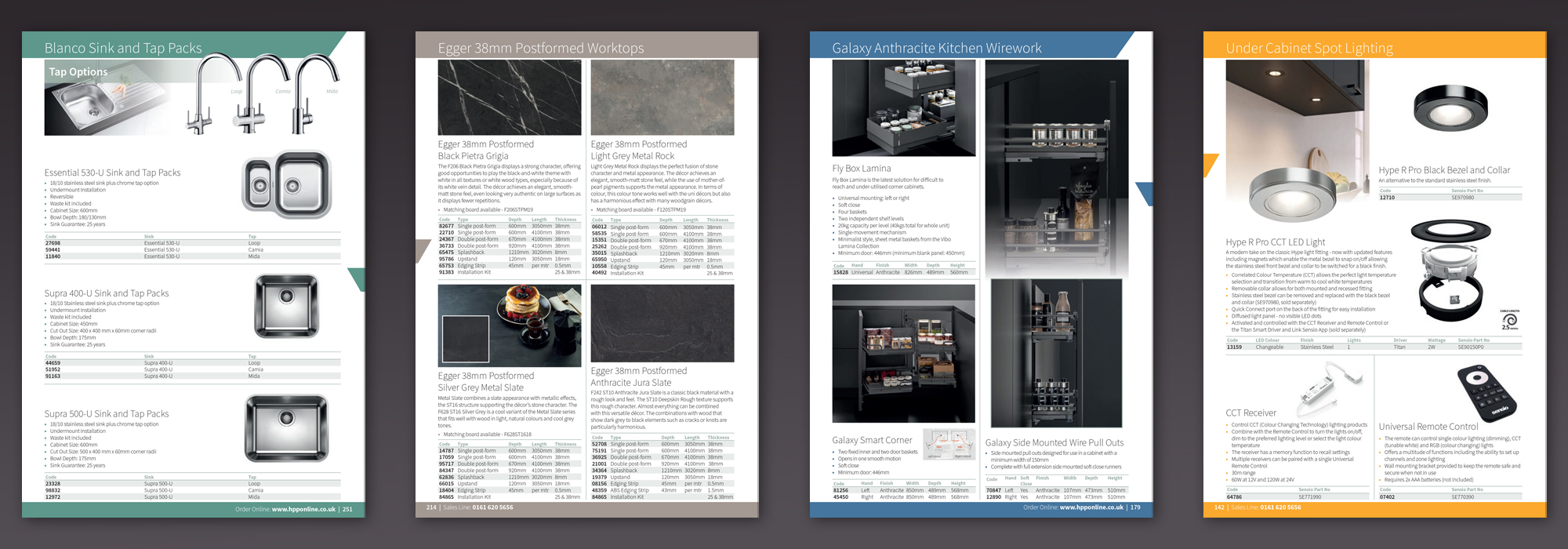Viewport: 1568px width, 549px height.
Task: Click the 'Egger 38mm Postformed Worktops' page title
Action: point(541,49)
